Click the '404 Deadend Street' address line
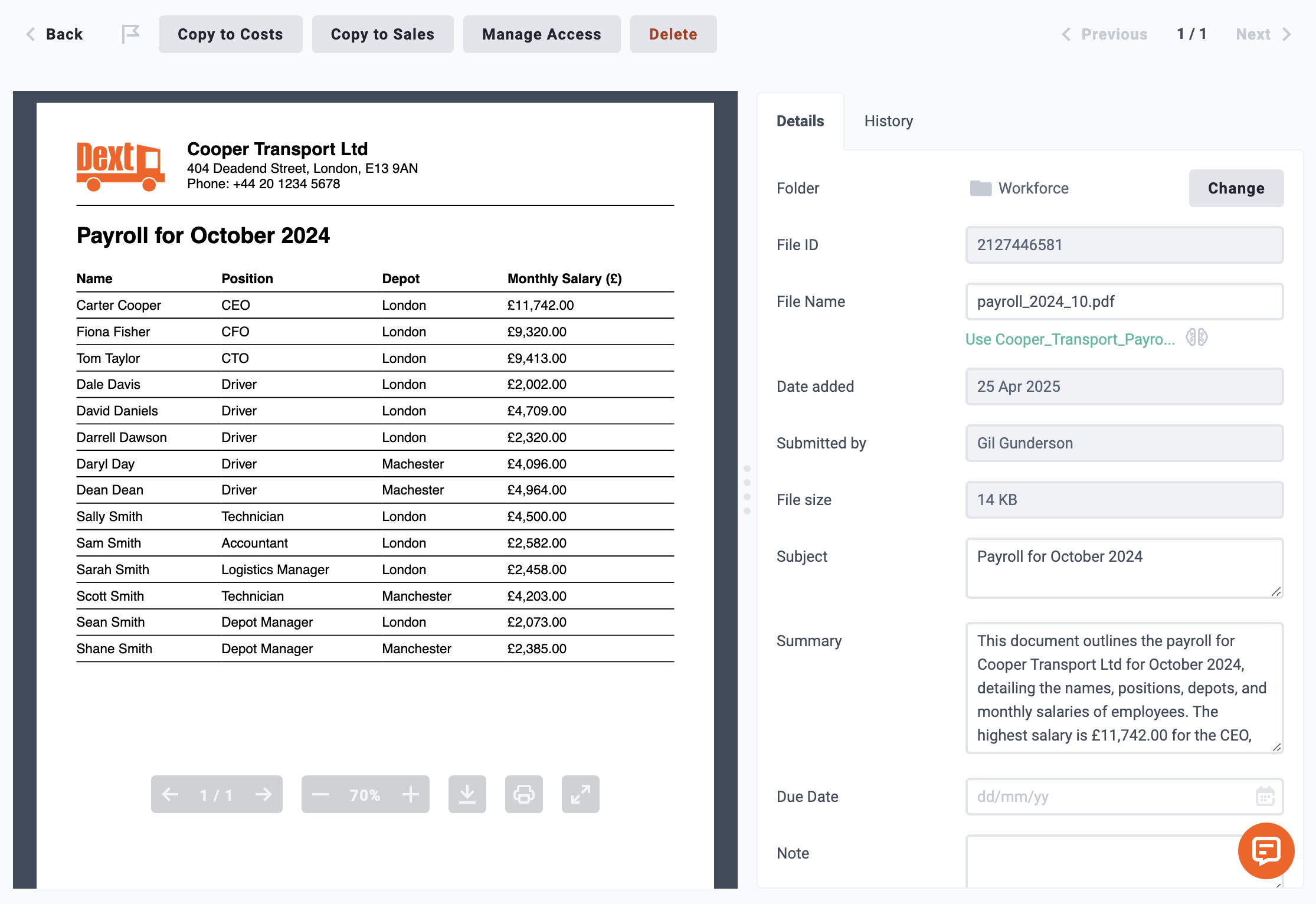The width and height of the screenshot is (1316, 904). point(302,168)
